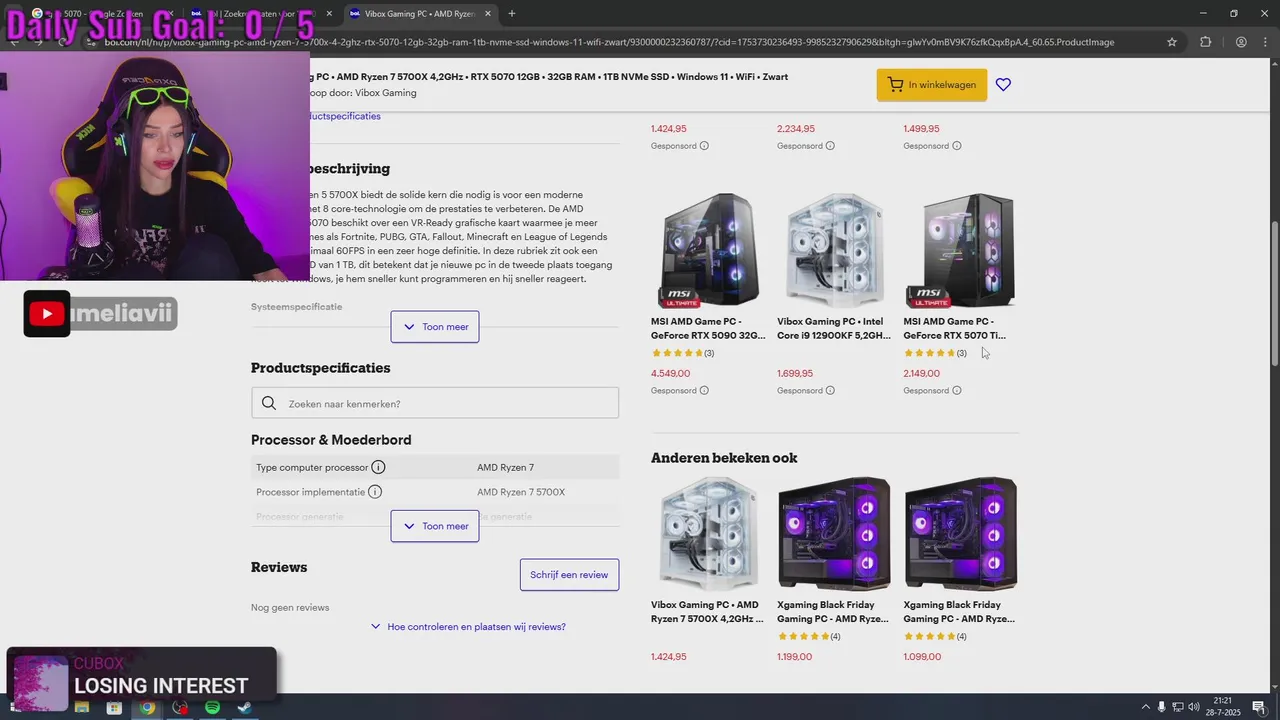Click the page vertical scrollbar

pos(1274,295)
